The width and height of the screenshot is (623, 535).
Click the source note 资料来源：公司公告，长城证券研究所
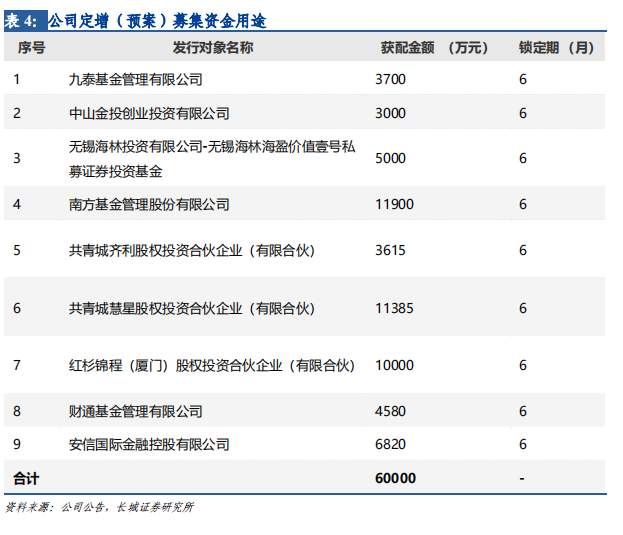click(99, 507)
